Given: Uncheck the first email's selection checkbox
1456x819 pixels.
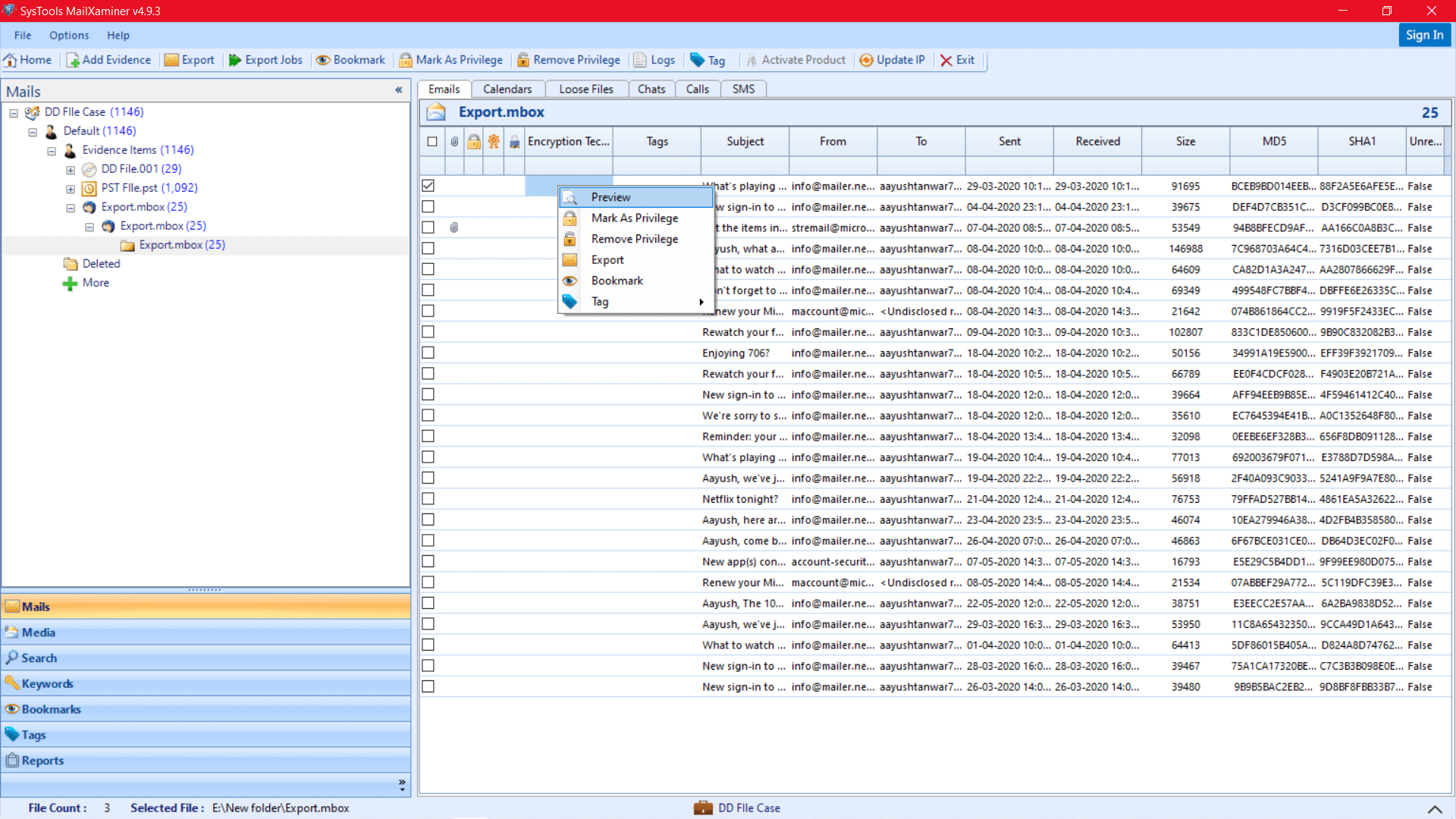Looking at the screenshot, I should (x=429, y=185).
